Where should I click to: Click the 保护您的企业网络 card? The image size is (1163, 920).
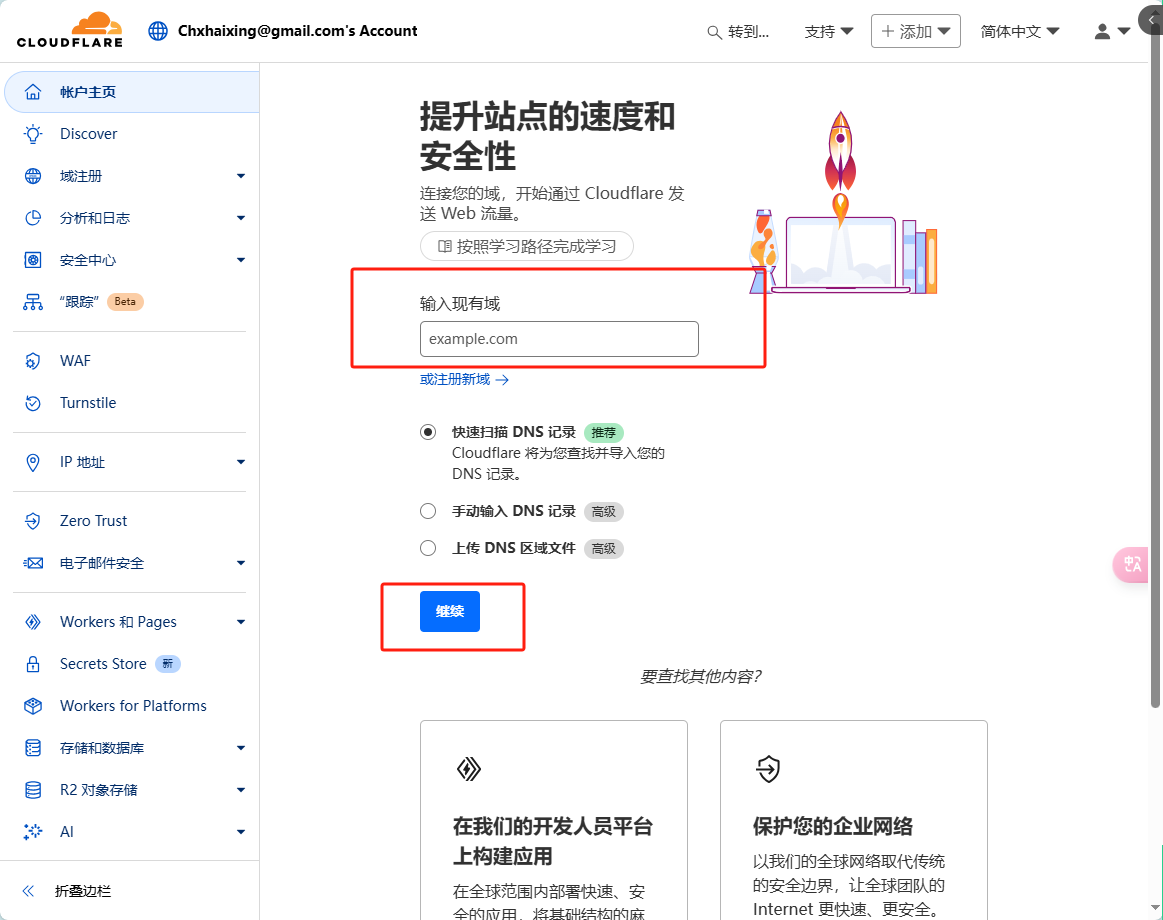pos(854,820)
